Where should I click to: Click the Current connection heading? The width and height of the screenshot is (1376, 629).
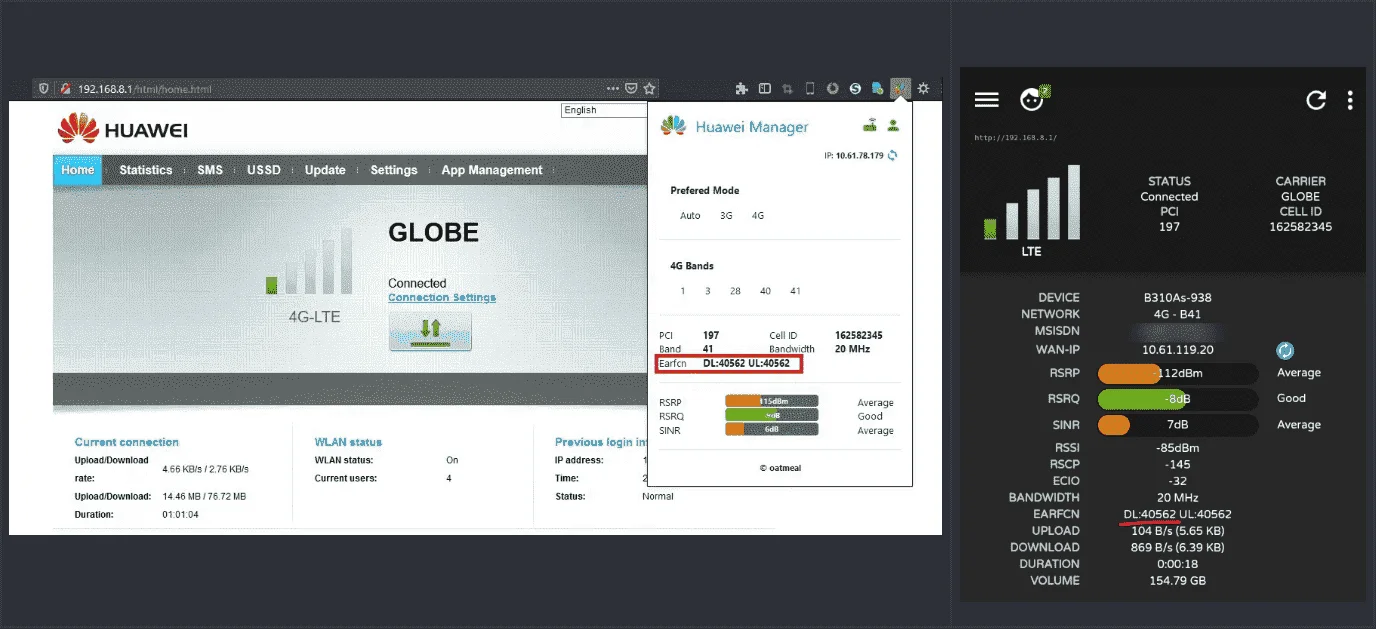[127, 442]
